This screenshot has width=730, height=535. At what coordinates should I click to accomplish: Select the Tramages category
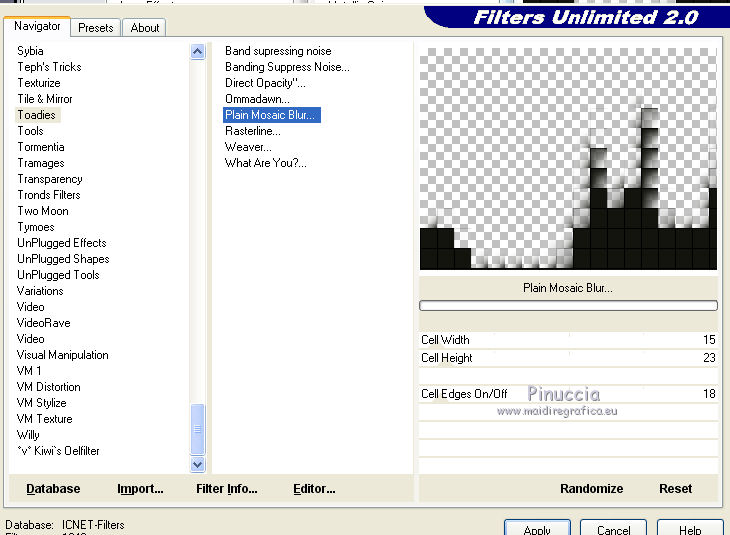pos(41,163)
